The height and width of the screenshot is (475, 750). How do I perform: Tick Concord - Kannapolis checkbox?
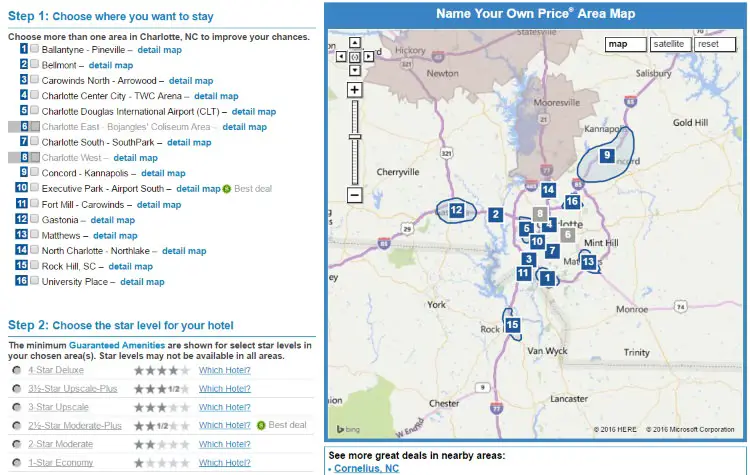(34, 171)
